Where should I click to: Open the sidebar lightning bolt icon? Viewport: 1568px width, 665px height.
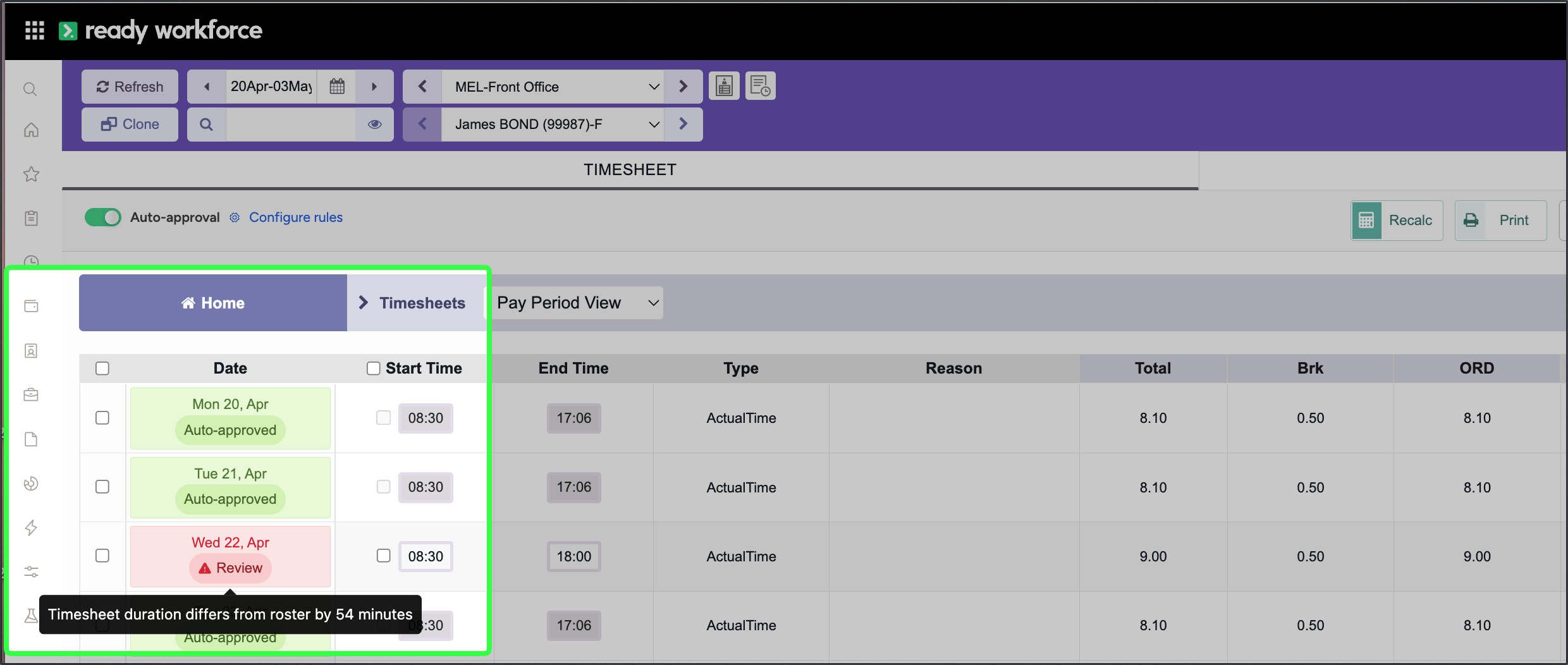click(x=31, y=528)
